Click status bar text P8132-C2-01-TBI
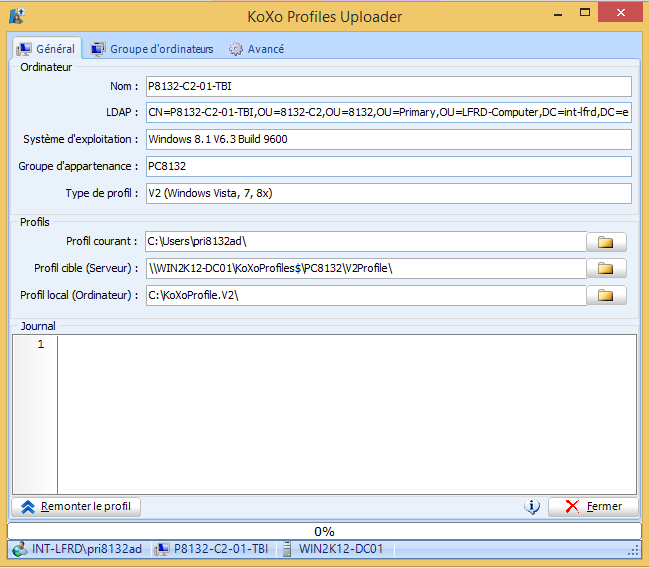 (221, 549)
